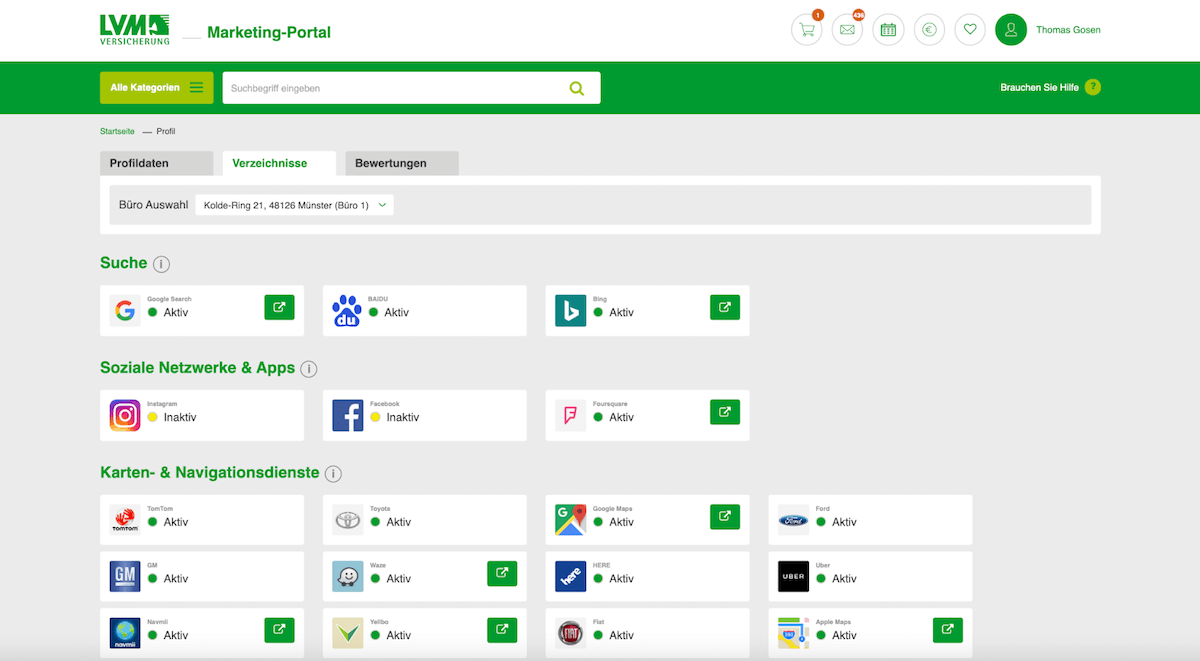
Task: Click the Büro Auswahl label
Action: click(153, 205)
